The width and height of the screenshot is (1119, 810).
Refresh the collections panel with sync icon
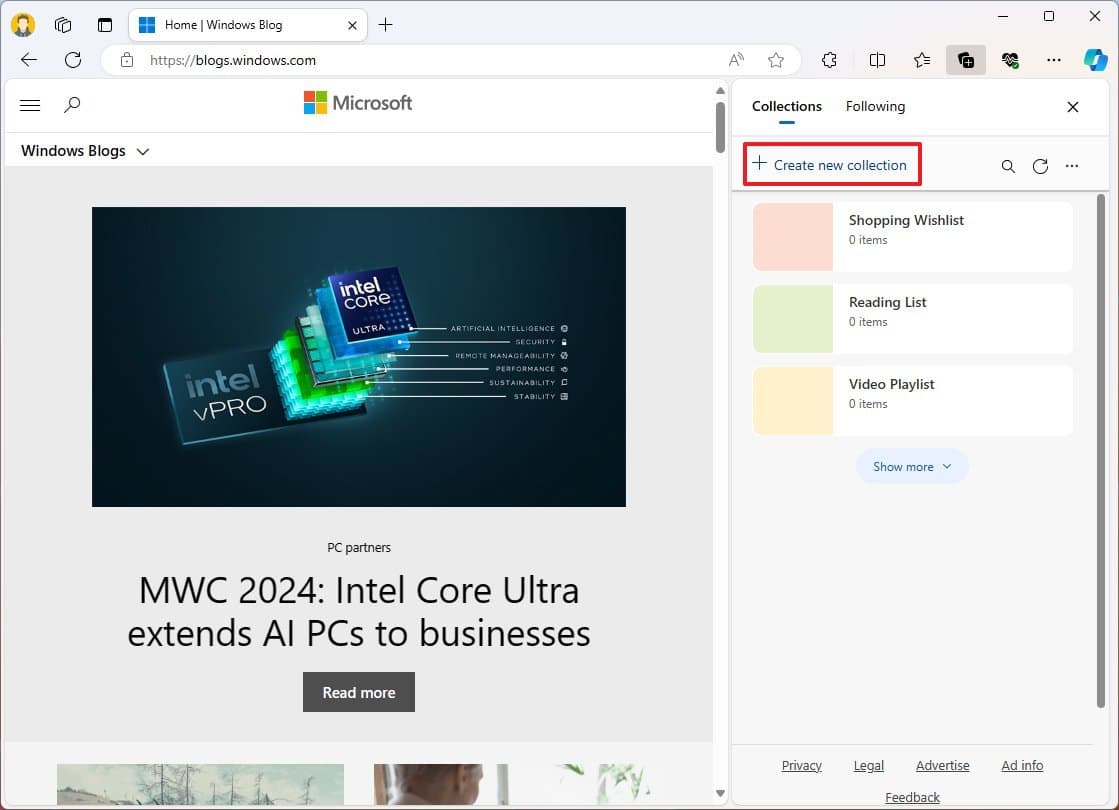pyautogui.click(x=1040, y=166)
